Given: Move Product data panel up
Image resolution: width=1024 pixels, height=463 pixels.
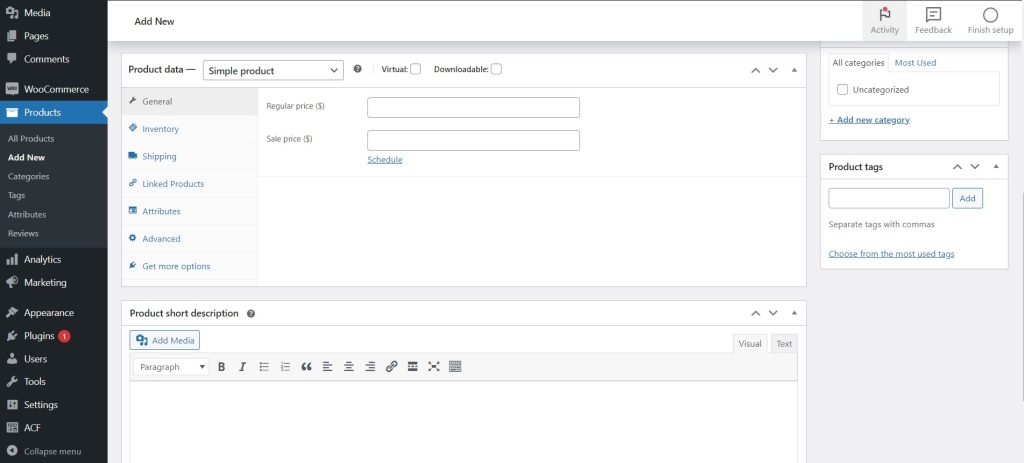Looking at the screenshot, I should [x=756, y=70].
